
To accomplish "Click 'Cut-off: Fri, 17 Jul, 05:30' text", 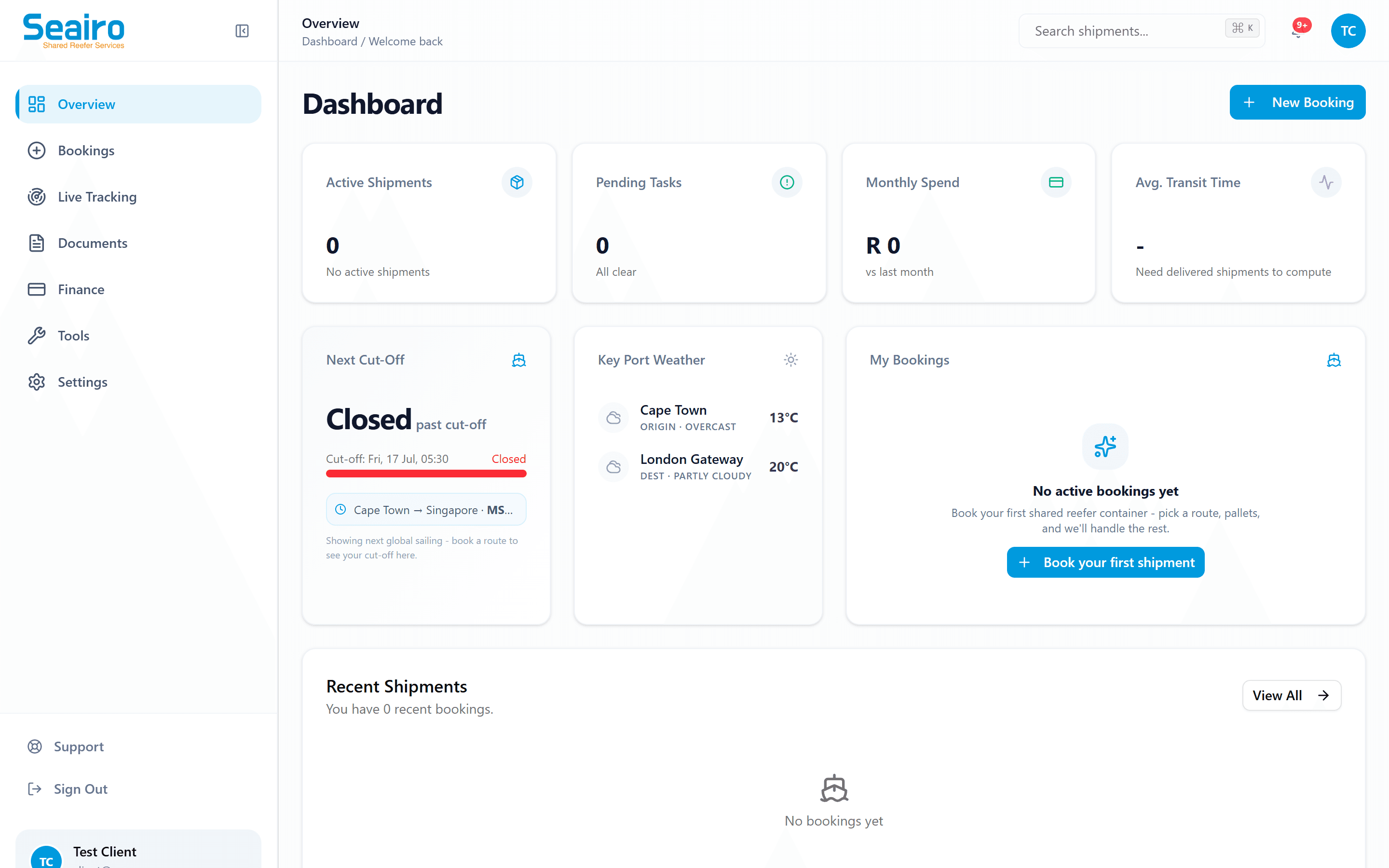I will click(387, 459).
